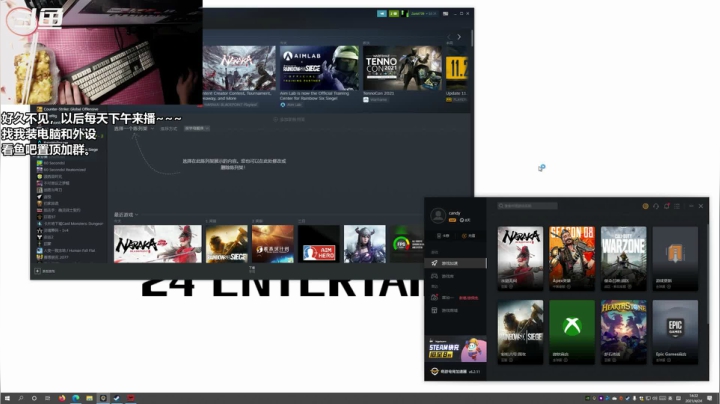Open Naraka news thumbnail in Steam
Image resolution: width=720 pixels, height=404 pixels.
[x=239, y=67]
